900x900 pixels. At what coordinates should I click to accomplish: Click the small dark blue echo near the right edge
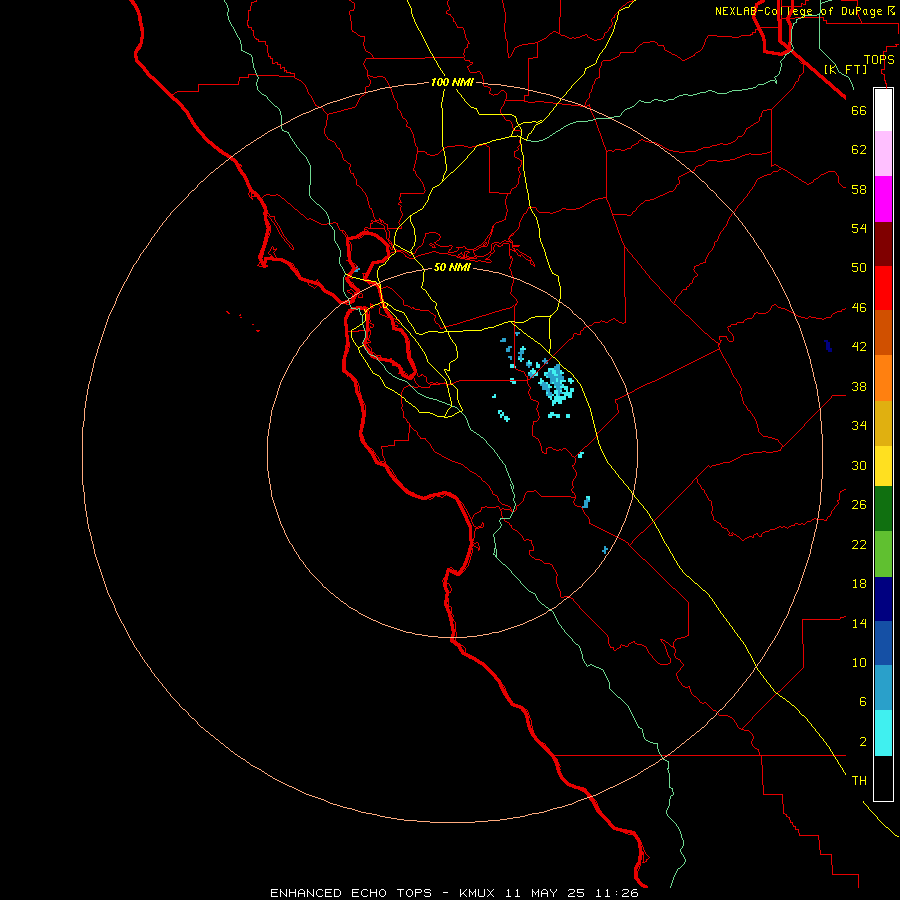pyautogui.click(x=828, y=346)
